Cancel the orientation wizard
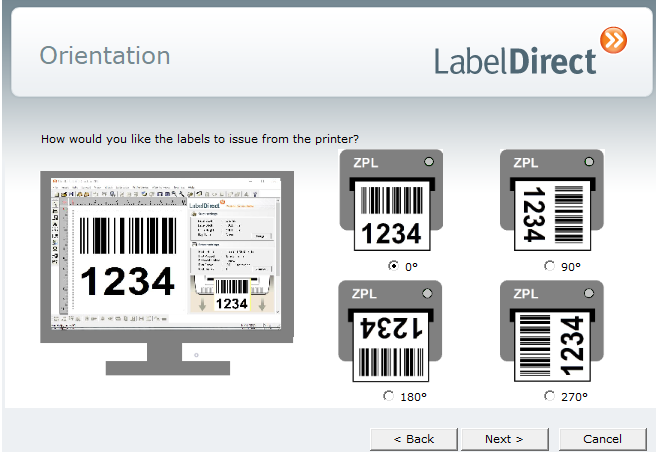The width and height of the screenshot is (656, 452). [602, 439]
